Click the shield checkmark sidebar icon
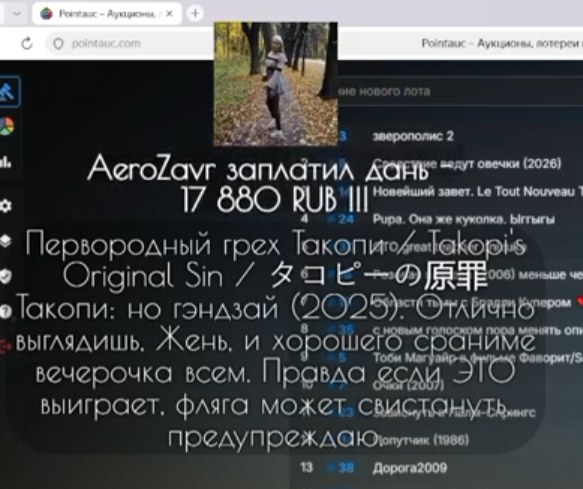Image resolution: width=583 pixels, height=489 pixels. tap(6, 276)
